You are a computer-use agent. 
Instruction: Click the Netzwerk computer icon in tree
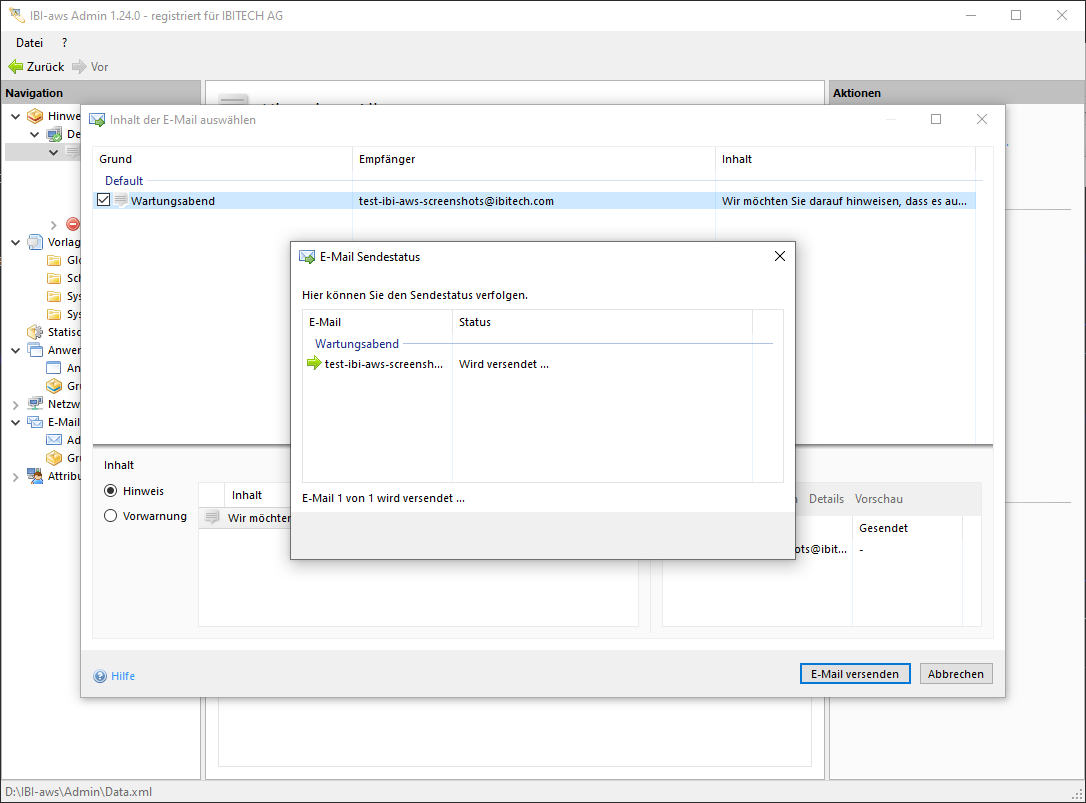point(35,404)
